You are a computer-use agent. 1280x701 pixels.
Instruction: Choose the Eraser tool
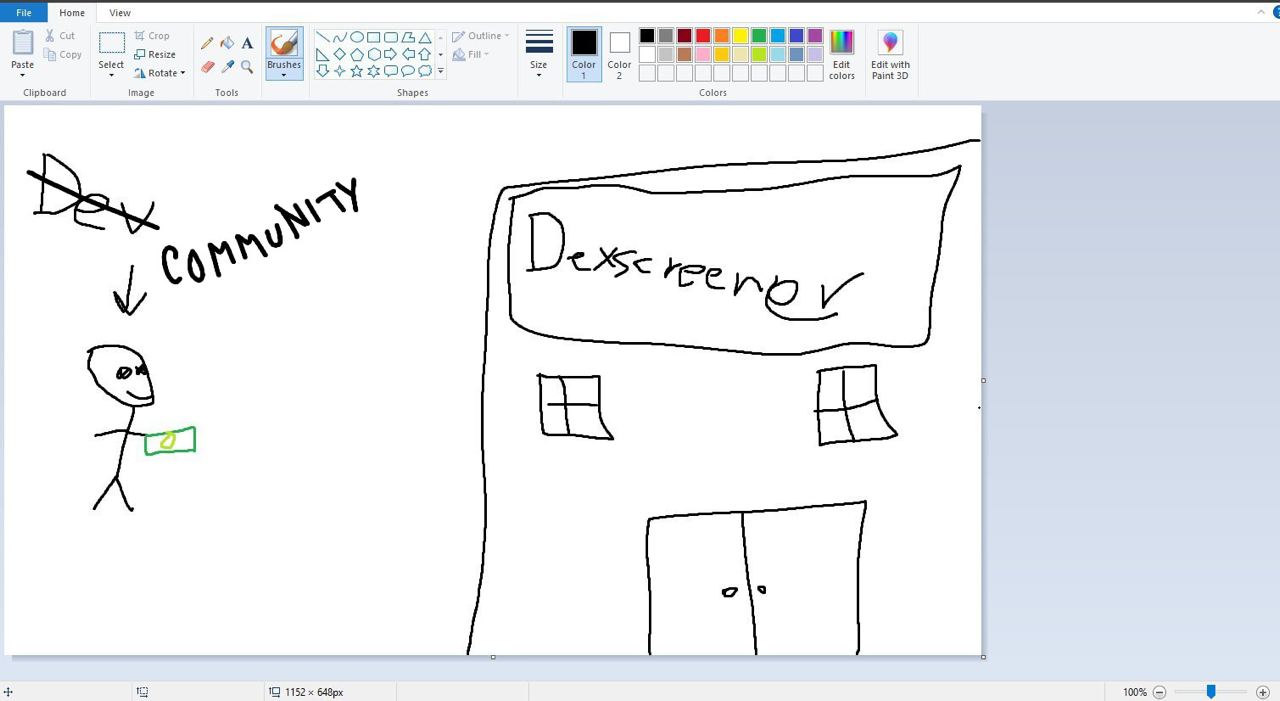[207, 67]
